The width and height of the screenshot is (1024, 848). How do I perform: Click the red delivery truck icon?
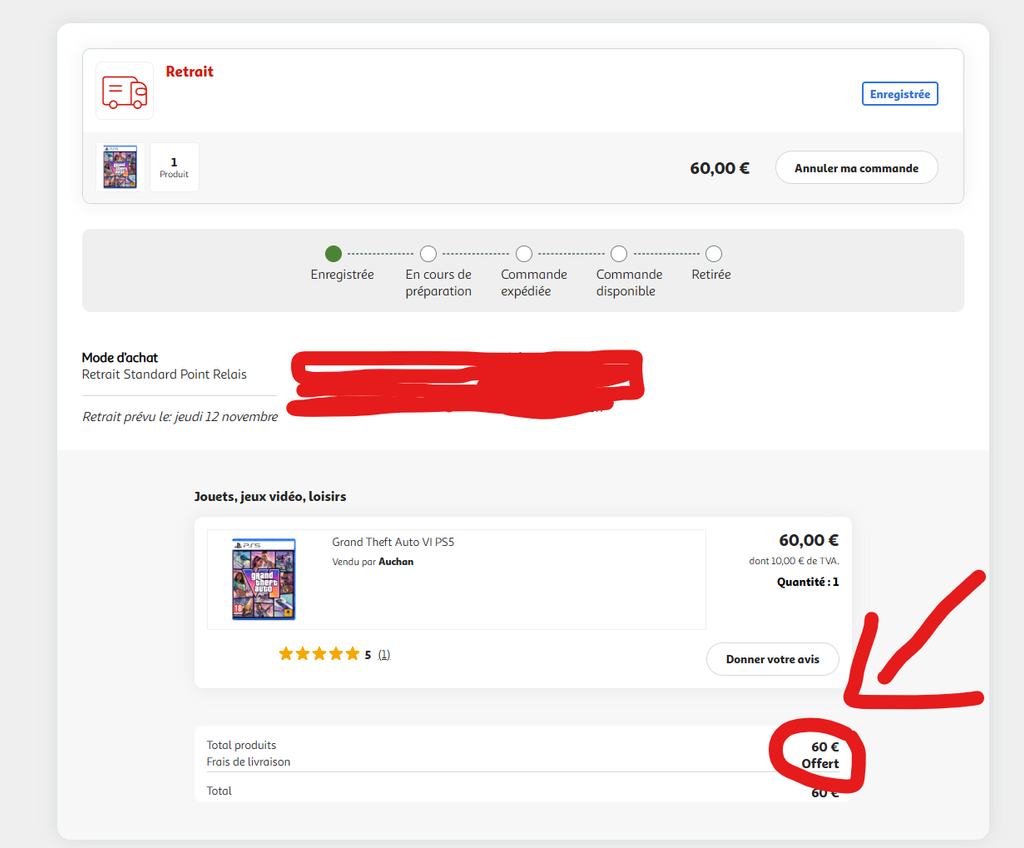click(x=125, y=91)
